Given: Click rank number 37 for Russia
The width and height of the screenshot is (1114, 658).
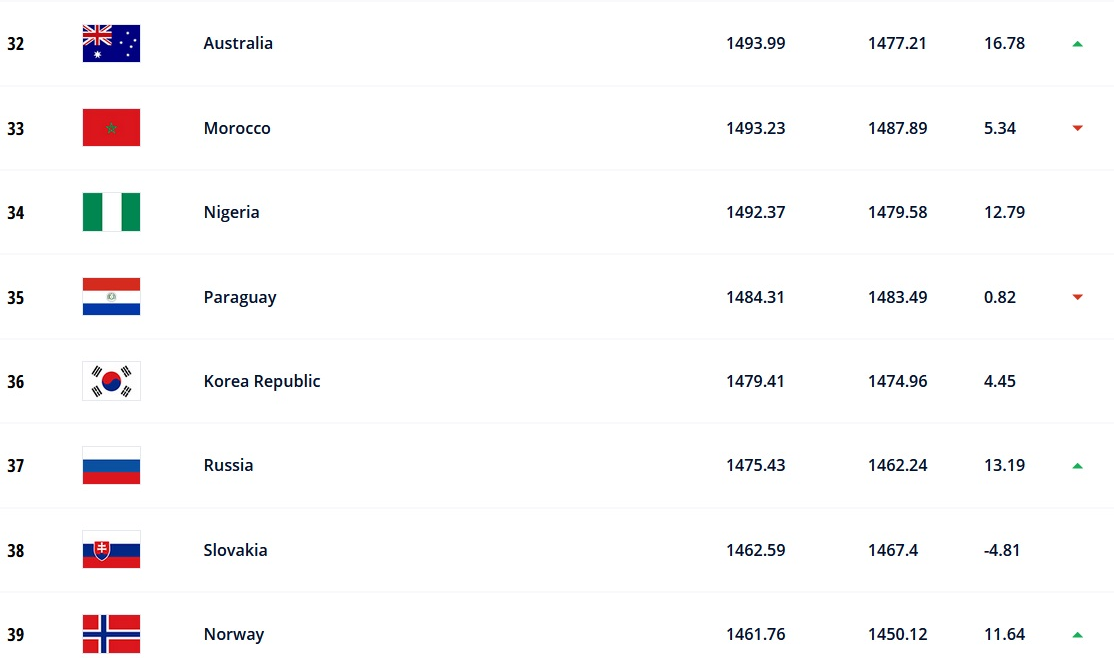Looking at the screenshot, I should tap(15, 466).
